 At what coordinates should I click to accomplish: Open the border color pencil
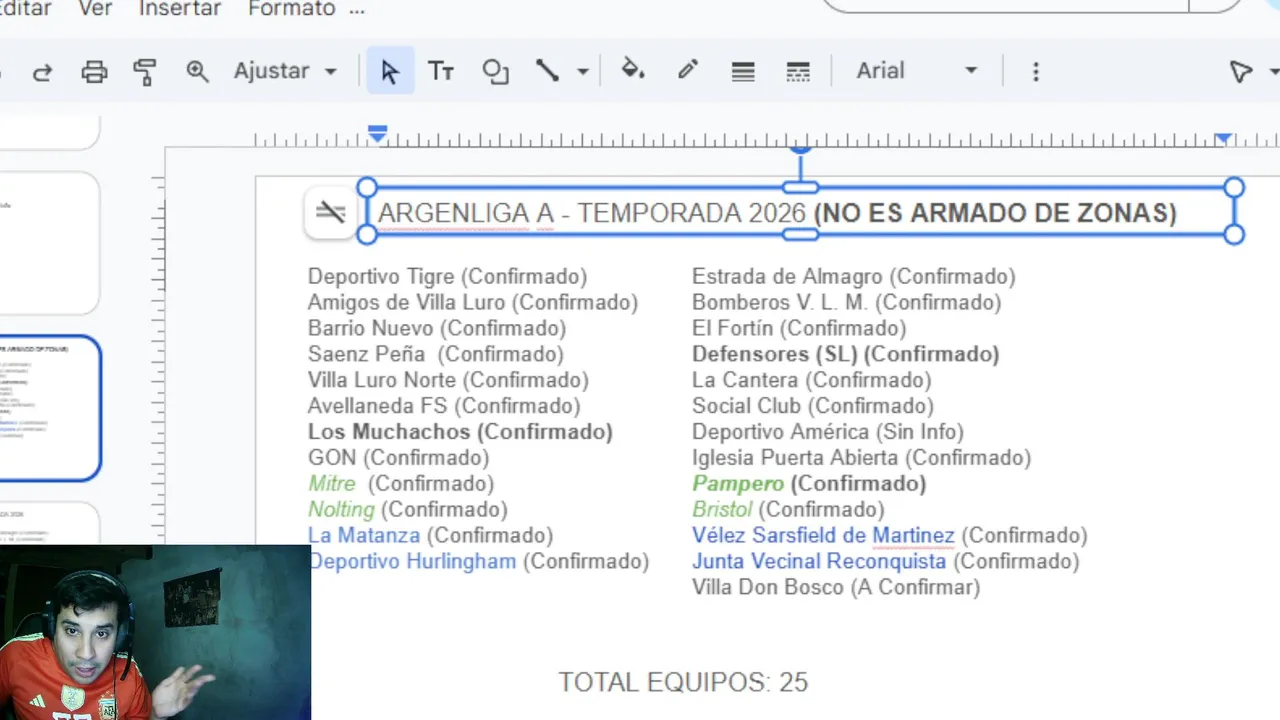click(688, 70)
